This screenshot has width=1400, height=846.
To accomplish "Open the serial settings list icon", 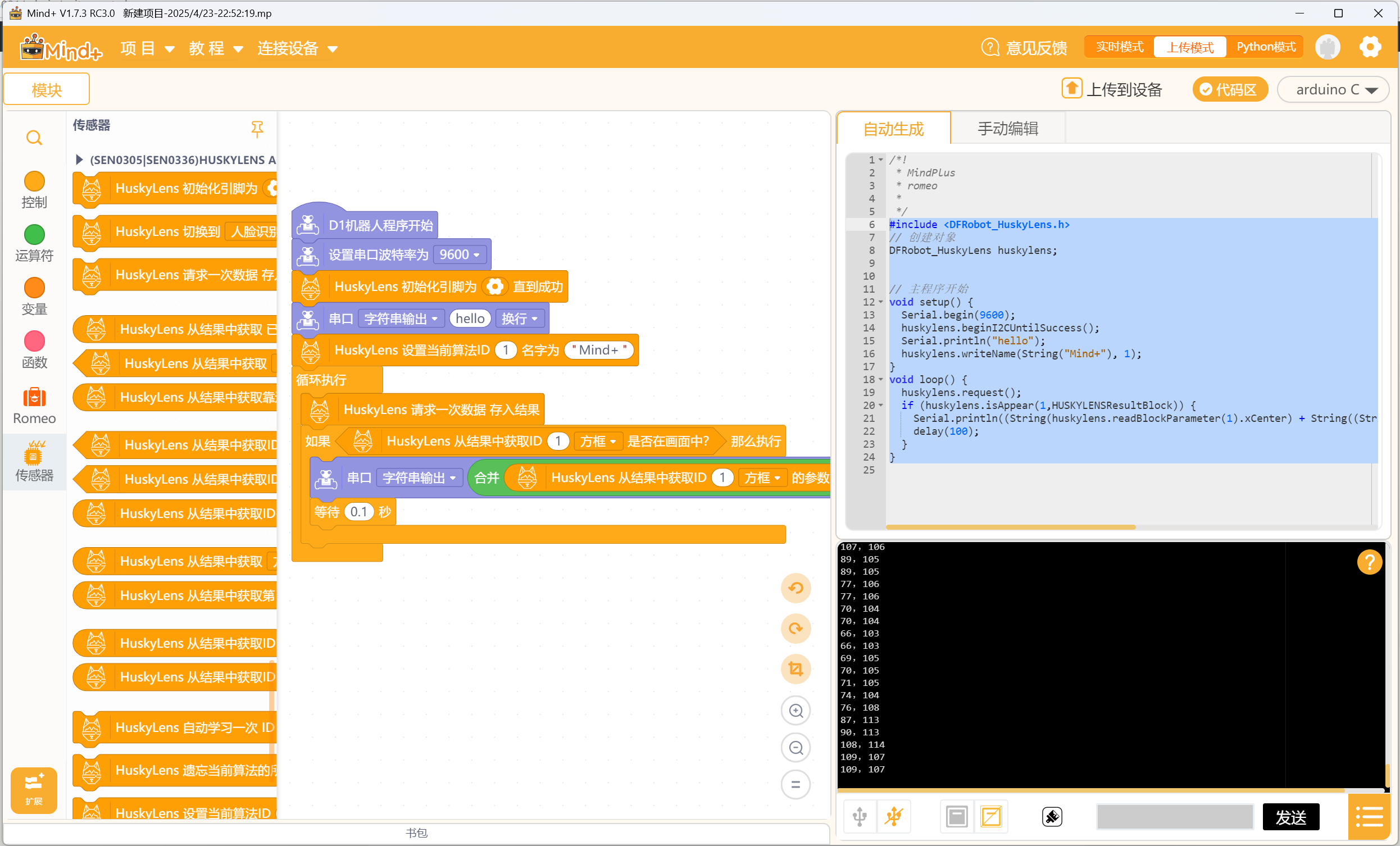I will coord(1368,817).
